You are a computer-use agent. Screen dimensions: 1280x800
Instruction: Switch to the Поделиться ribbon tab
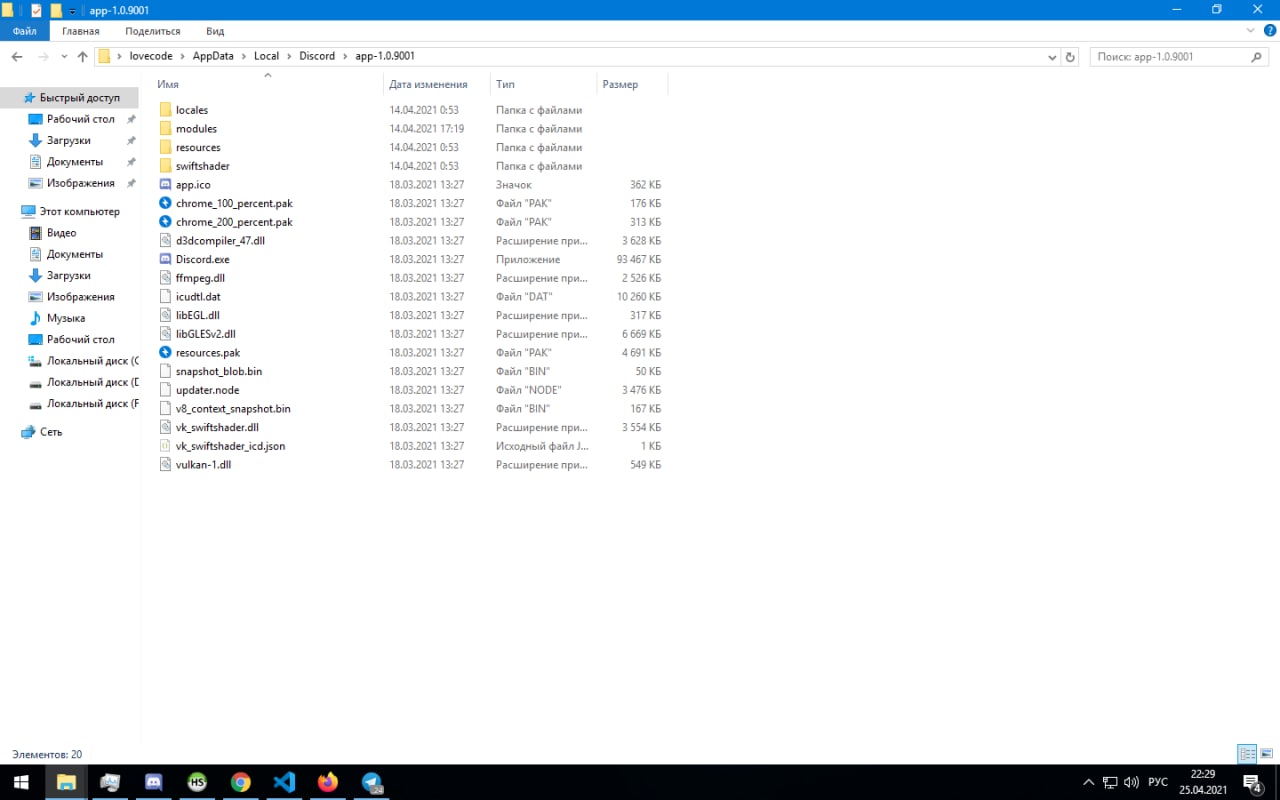(x=153, y=31)
